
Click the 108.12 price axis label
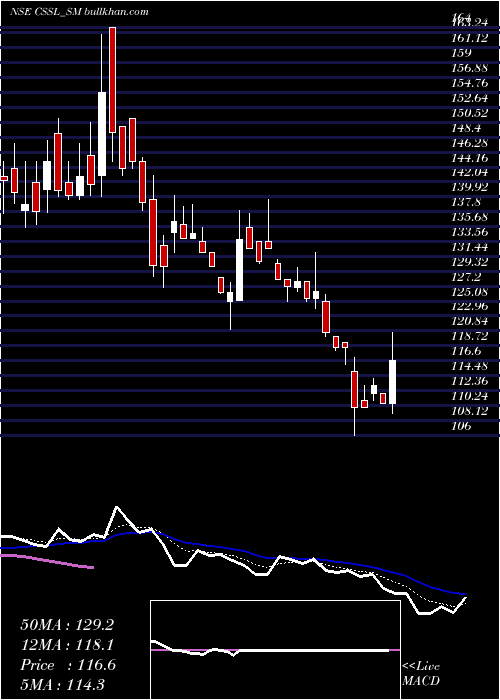tap(470, 411)
